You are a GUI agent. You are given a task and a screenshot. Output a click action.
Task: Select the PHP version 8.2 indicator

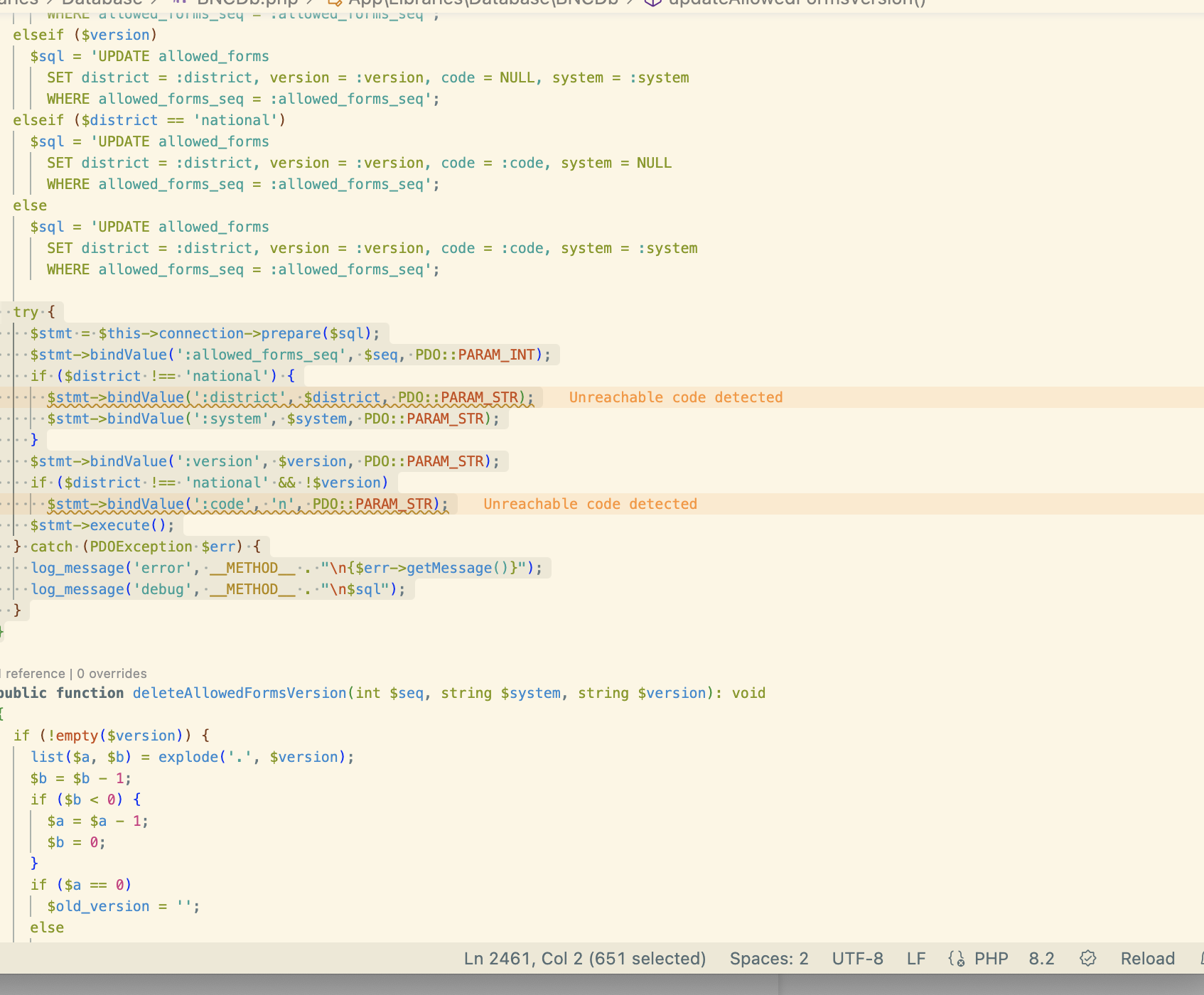coord(1041,959)
